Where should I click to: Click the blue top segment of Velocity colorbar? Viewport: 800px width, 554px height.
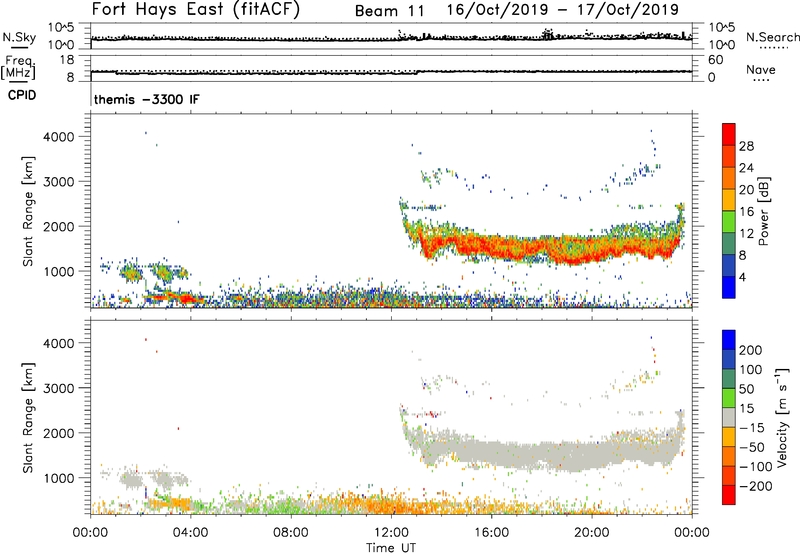click(729, 340)
